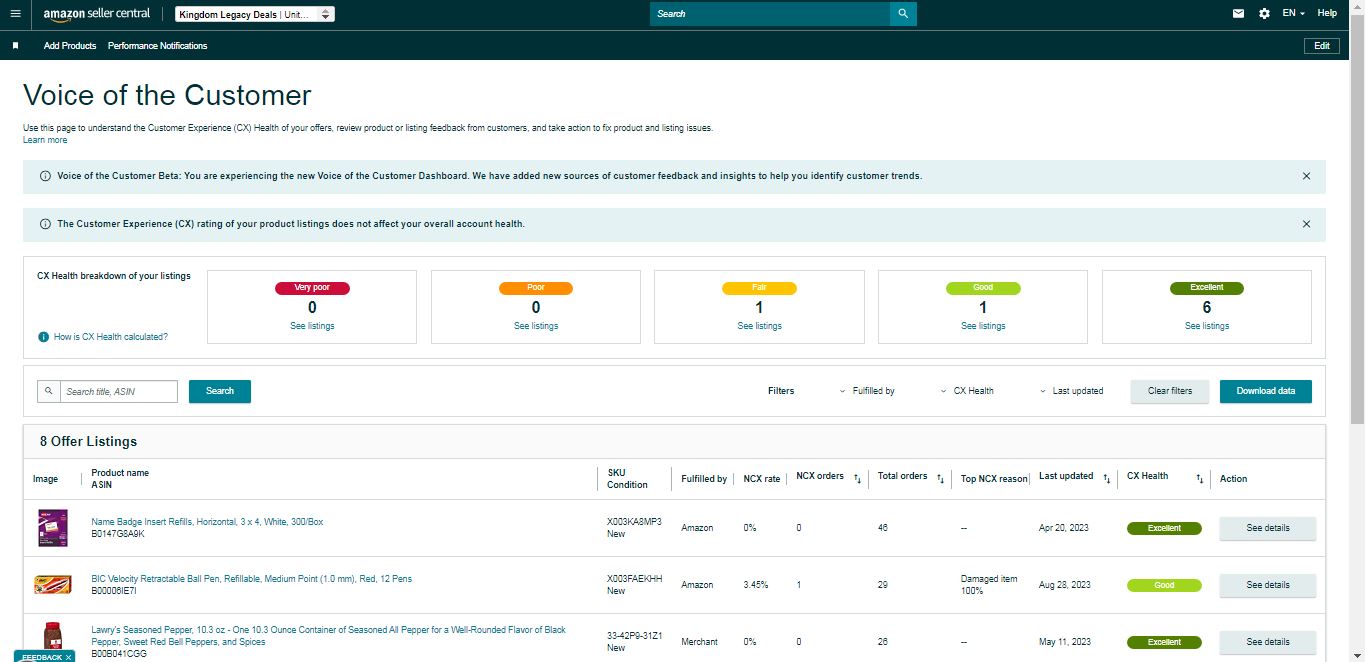Image resolution: width=1365 pixels, height=662 pixels.
Task: Click the Download data button
Action: pos(1266,391)
